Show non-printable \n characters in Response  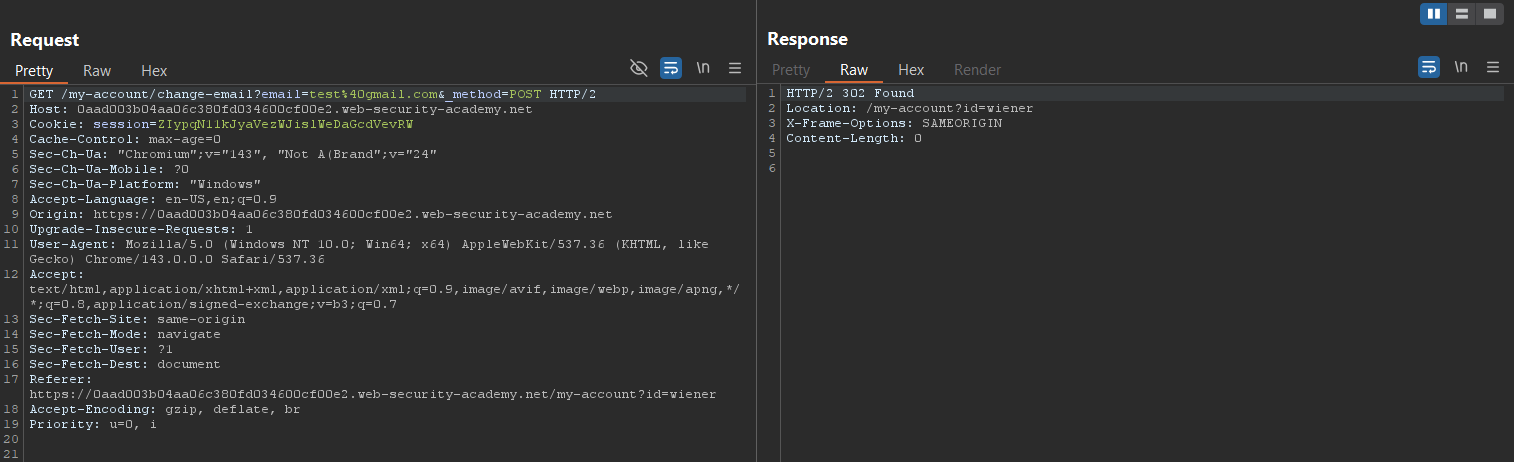[x=1461, y=67]
